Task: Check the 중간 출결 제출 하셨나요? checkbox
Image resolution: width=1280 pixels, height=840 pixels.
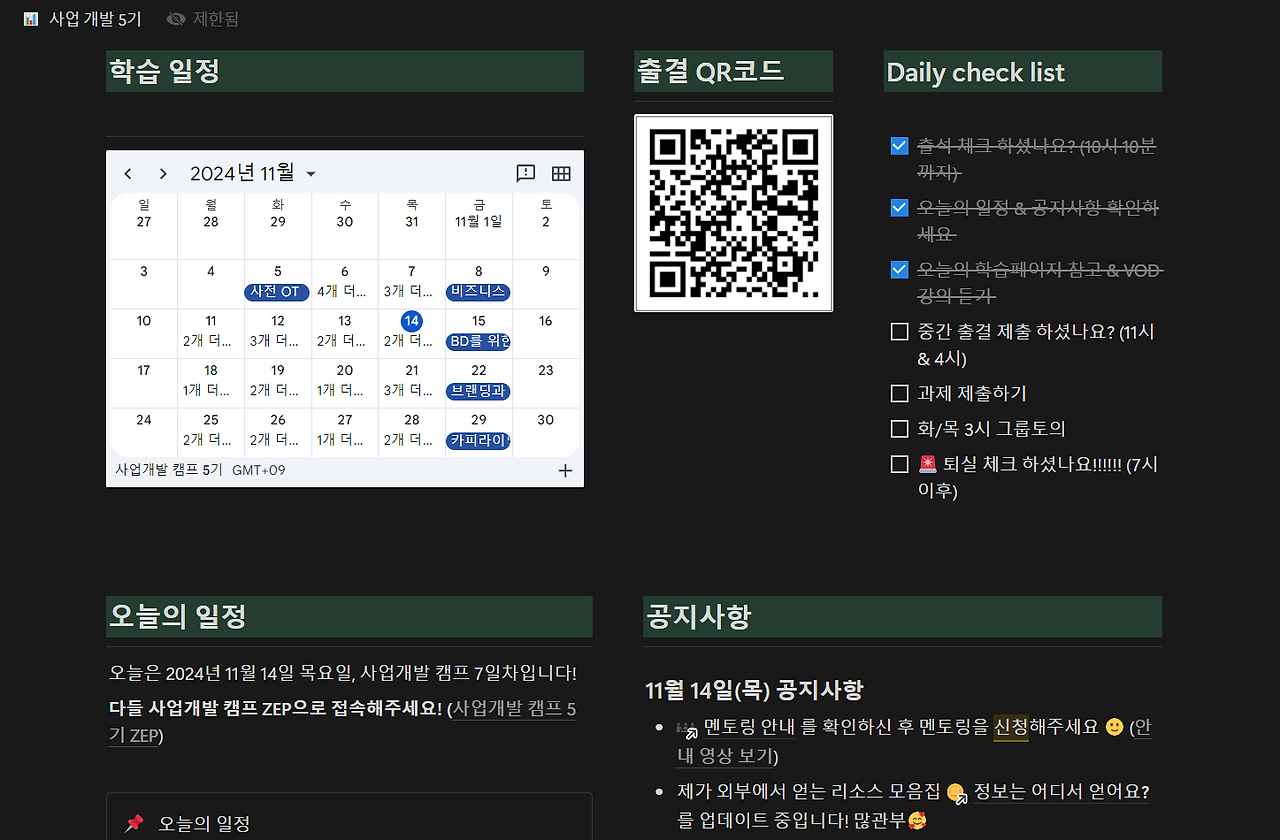Action: click(899, 331)
